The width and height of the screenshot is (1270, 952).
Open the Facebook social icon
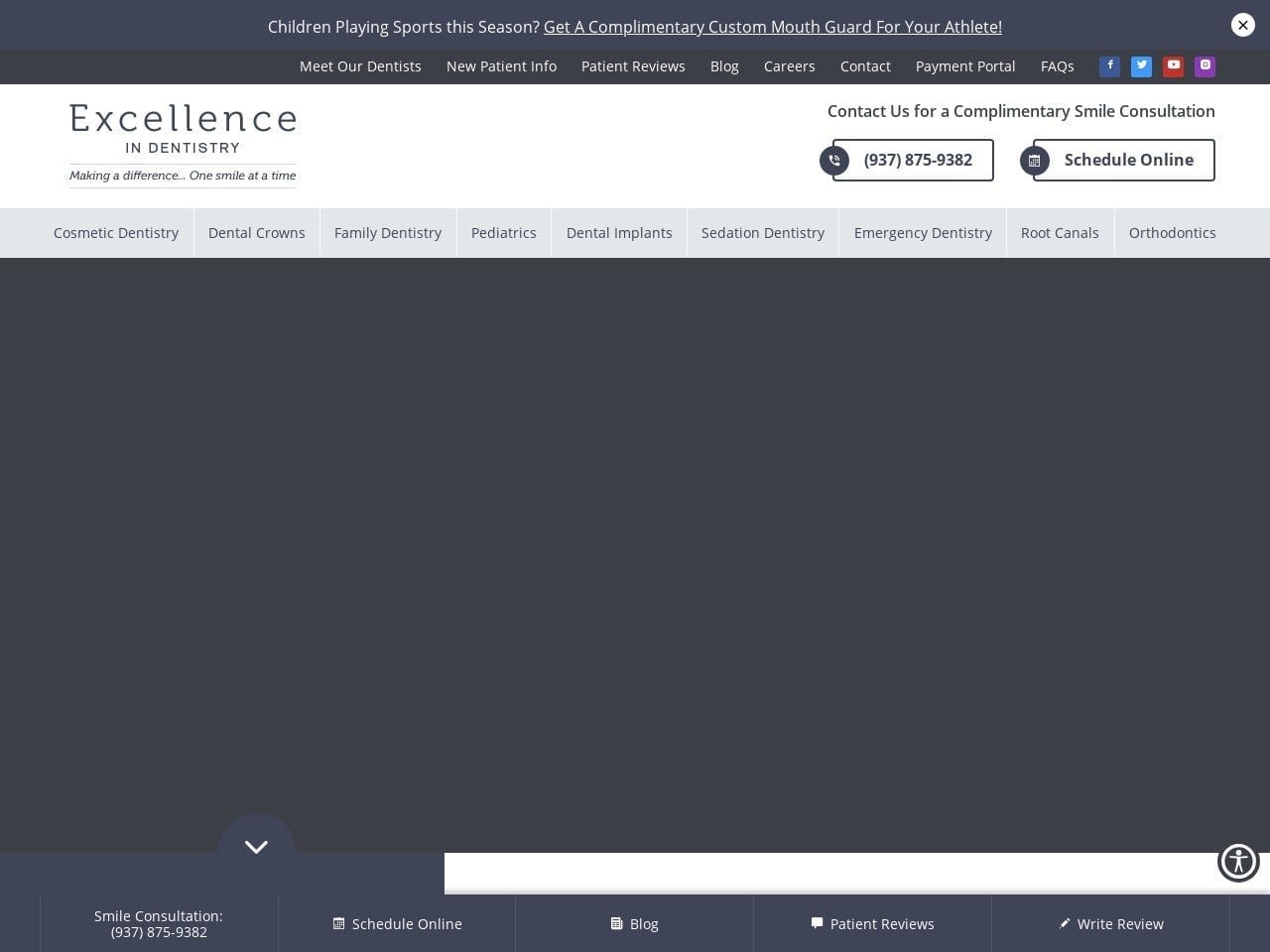(1109, 66)
